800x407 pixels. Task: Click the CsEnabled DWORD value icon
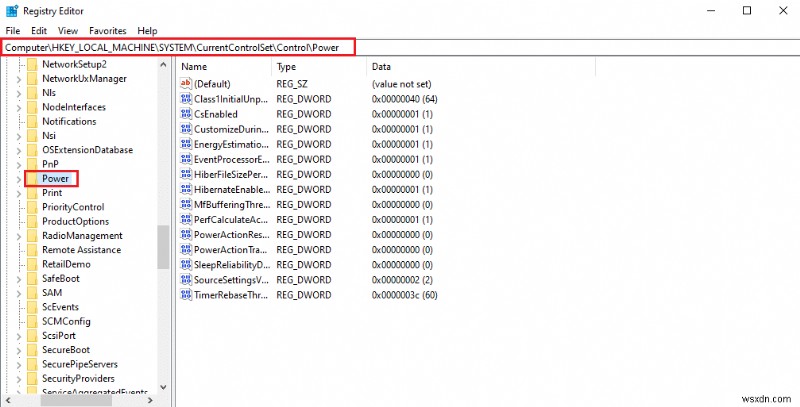pos(185,115)
